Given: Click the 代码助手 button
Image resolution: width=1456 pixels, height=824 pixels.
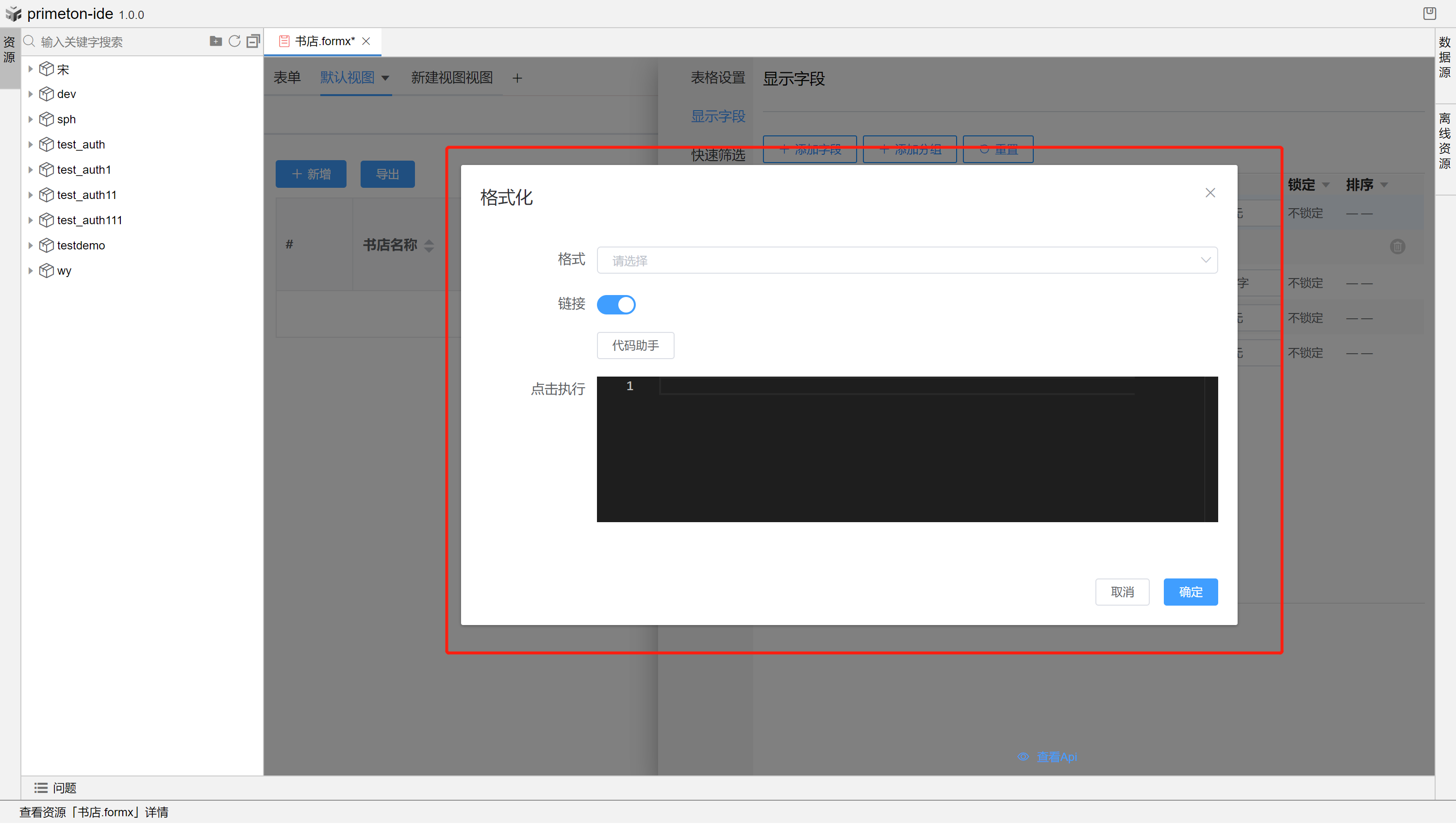Looking at the screenshot, I should click(635, 345).
